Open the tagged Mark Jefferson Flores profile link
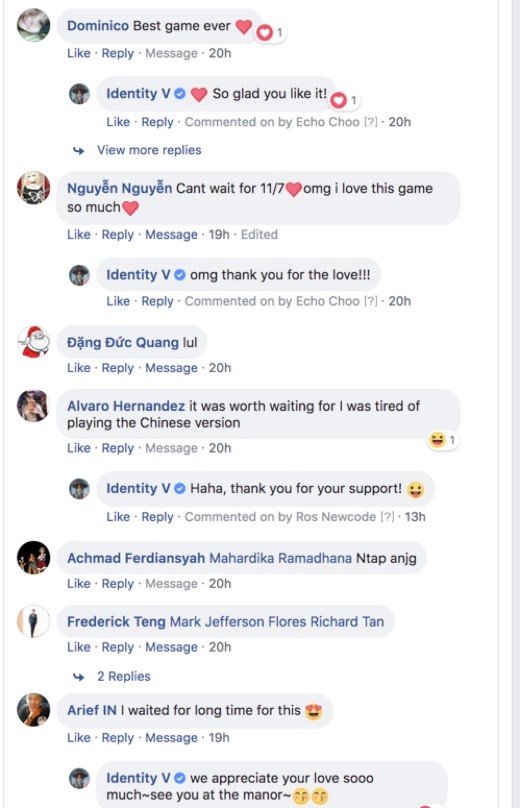Image resolution: width=520 pixels, height=808 pixels. [x=238, y=621]
